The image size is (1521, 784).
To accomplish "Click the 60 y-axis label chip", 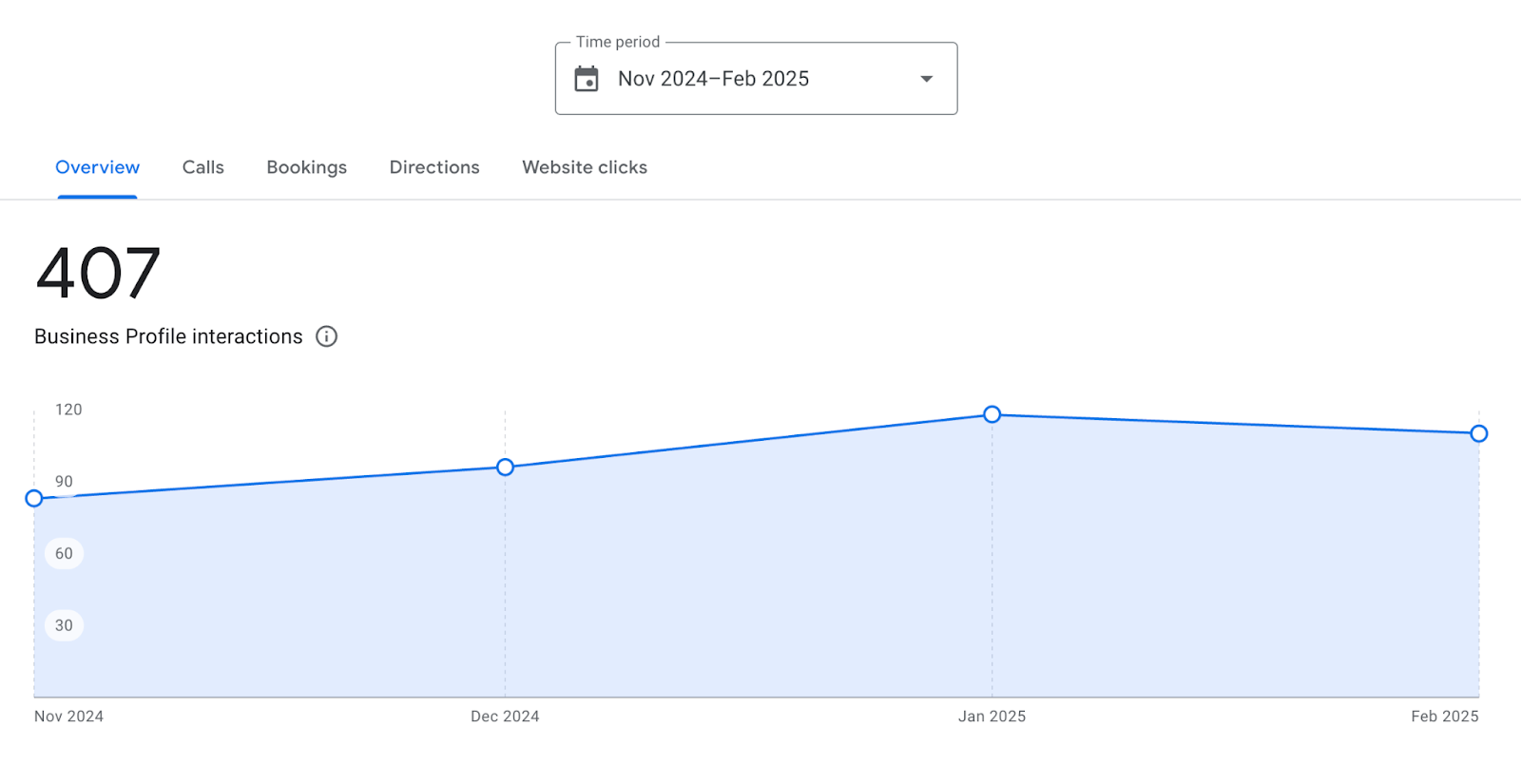I will click(x=64, y=553).
